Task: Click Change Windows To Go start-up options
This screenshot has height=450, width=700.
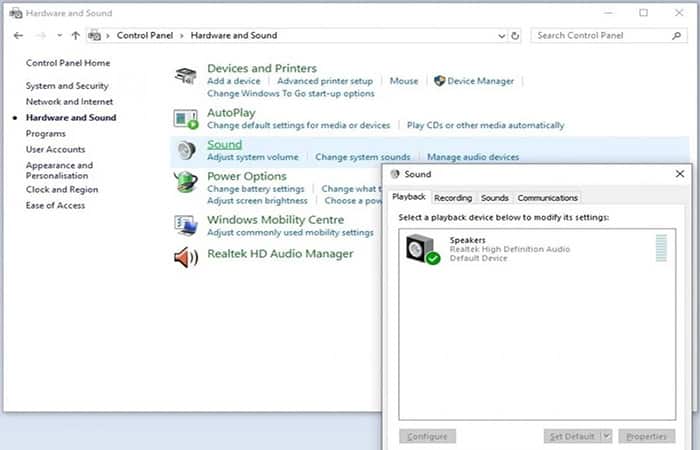Action: coord(291,93)
